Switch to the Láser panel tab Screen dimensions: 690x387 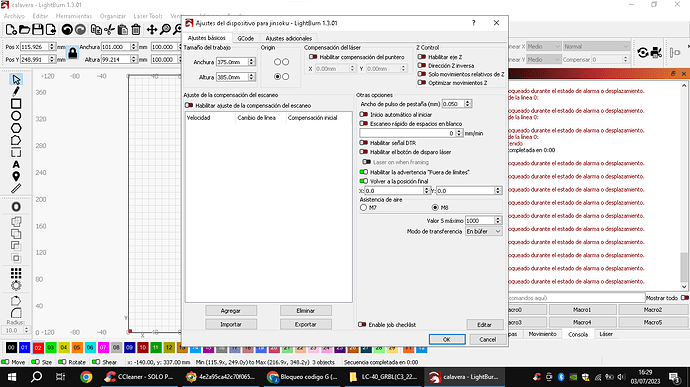(606, 334)
